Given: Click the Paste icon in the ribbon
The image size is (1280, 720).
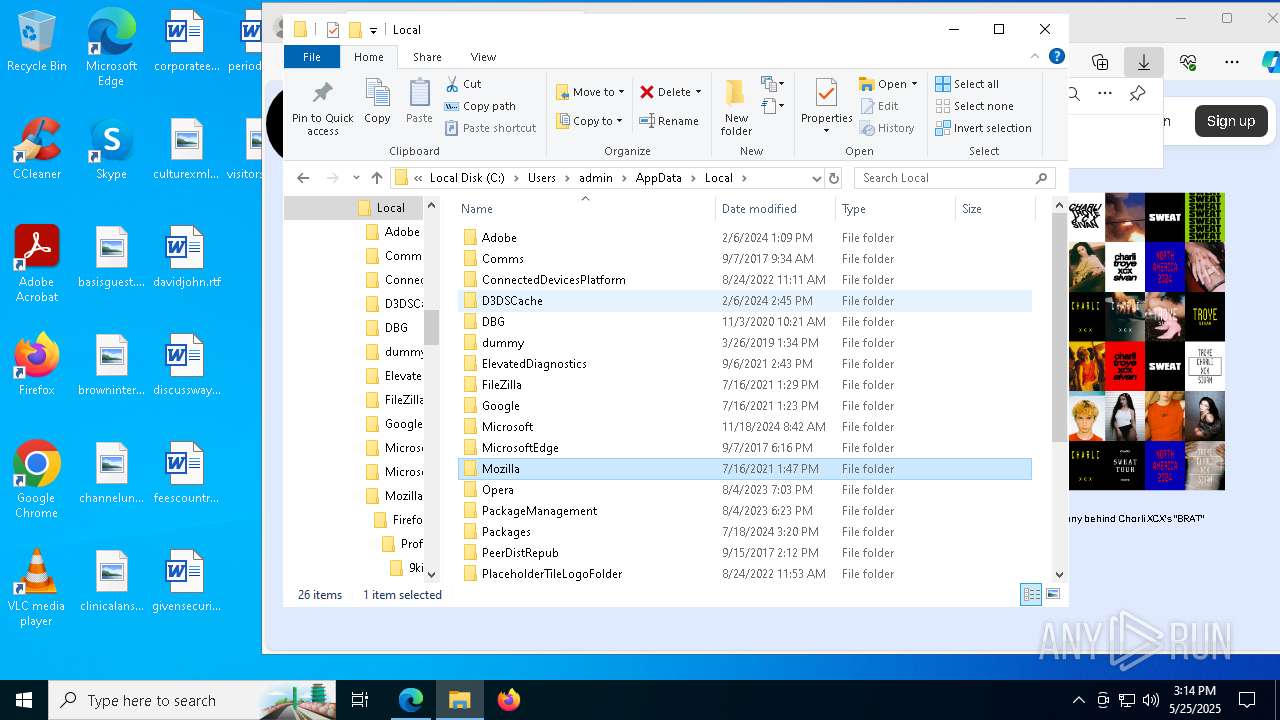Looking at the screenshot, I should point(419,102).
